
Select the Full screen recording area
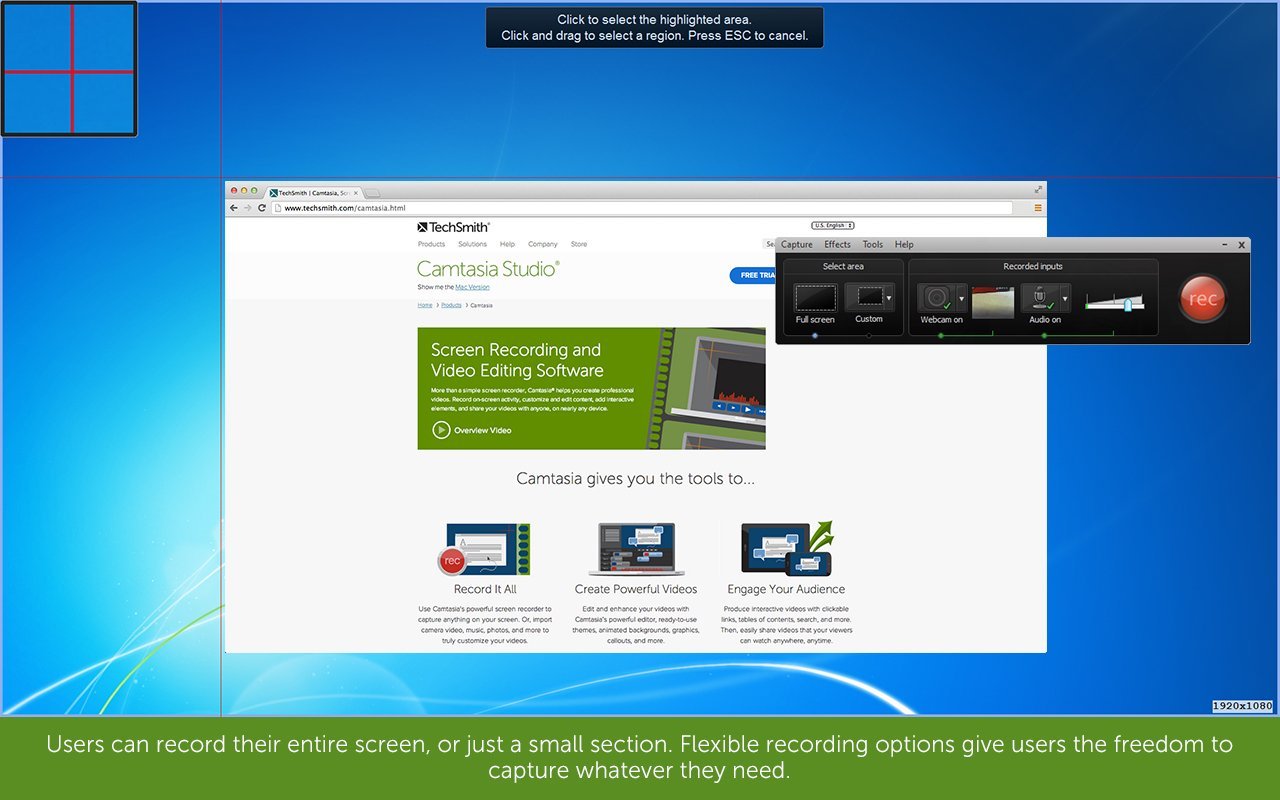815,298
